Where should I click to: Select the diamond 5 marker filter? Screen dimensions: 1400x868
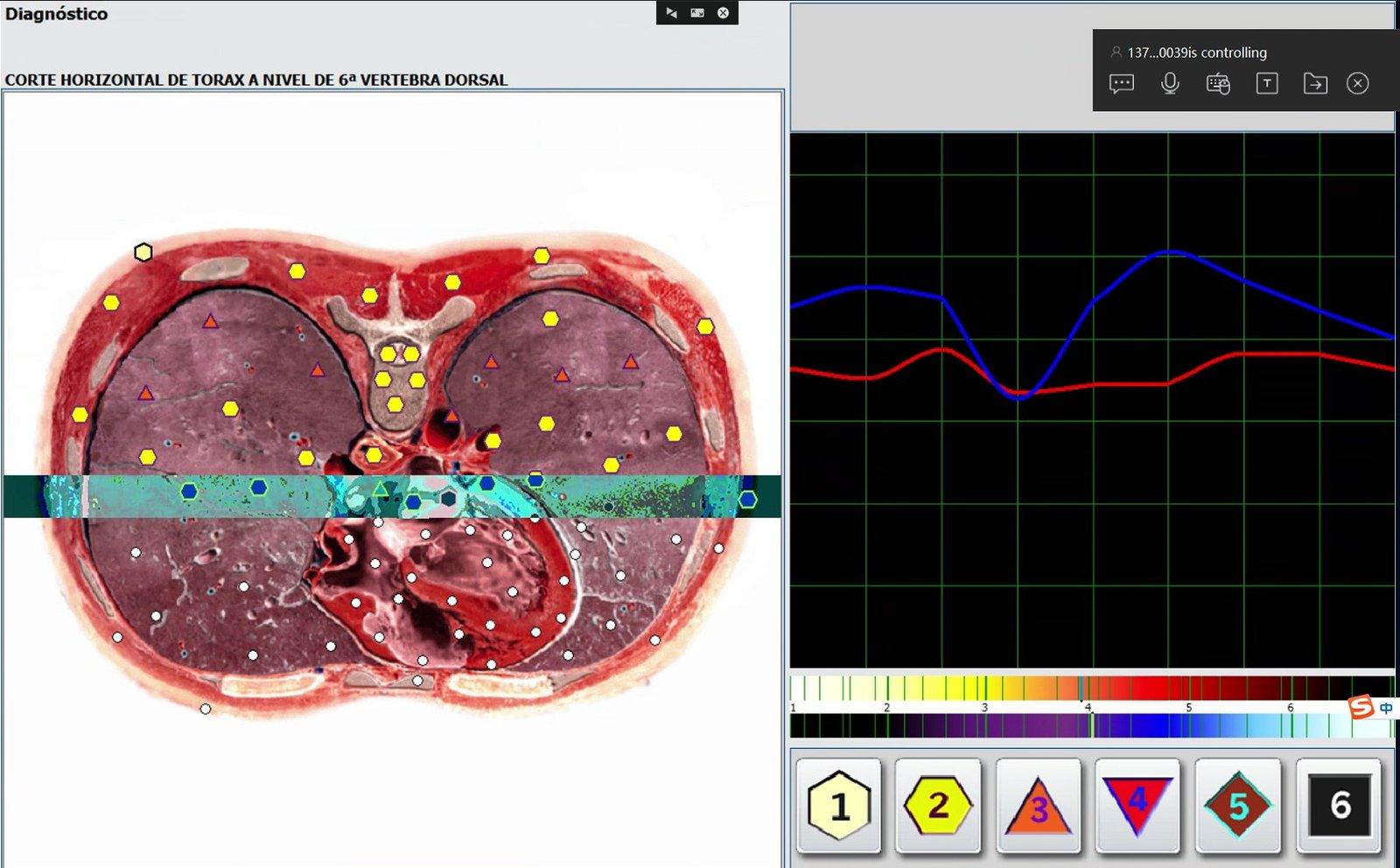pyautogui.click(x=1237, y=806)
